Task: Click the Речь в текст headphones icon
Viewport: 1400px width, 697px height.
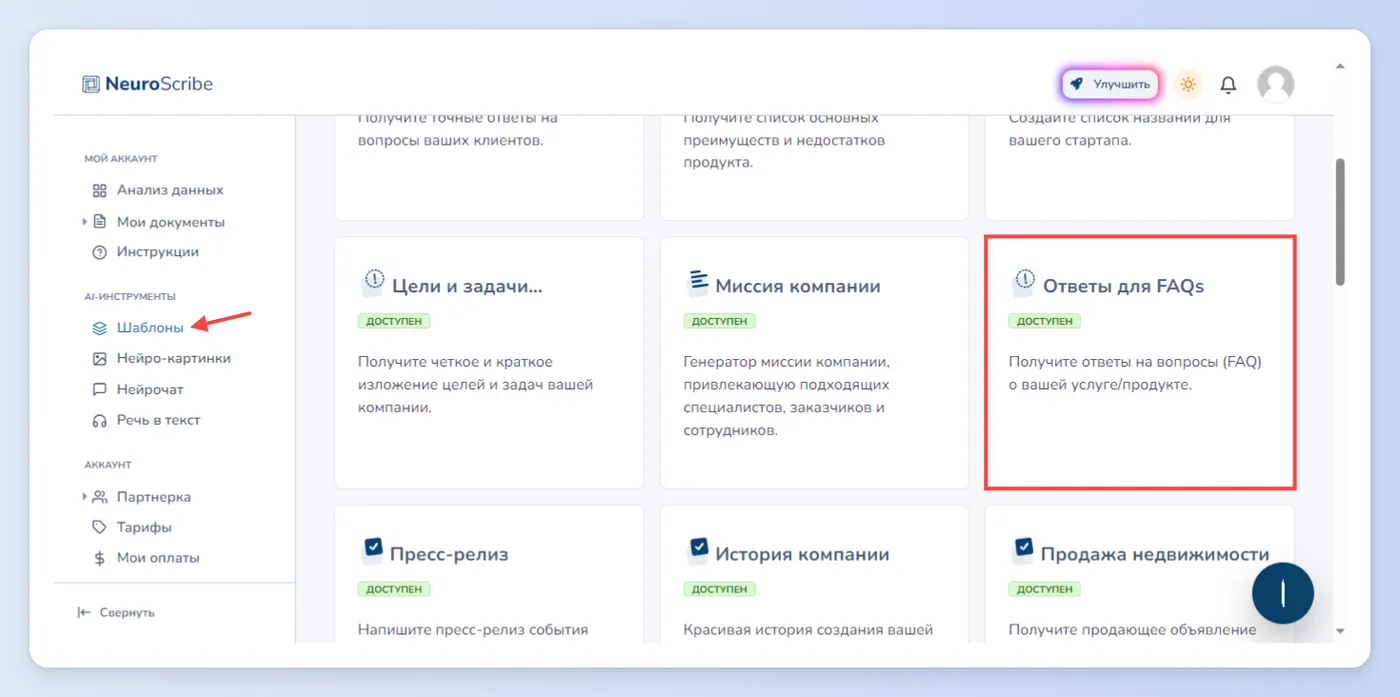Action: point(99,420)
